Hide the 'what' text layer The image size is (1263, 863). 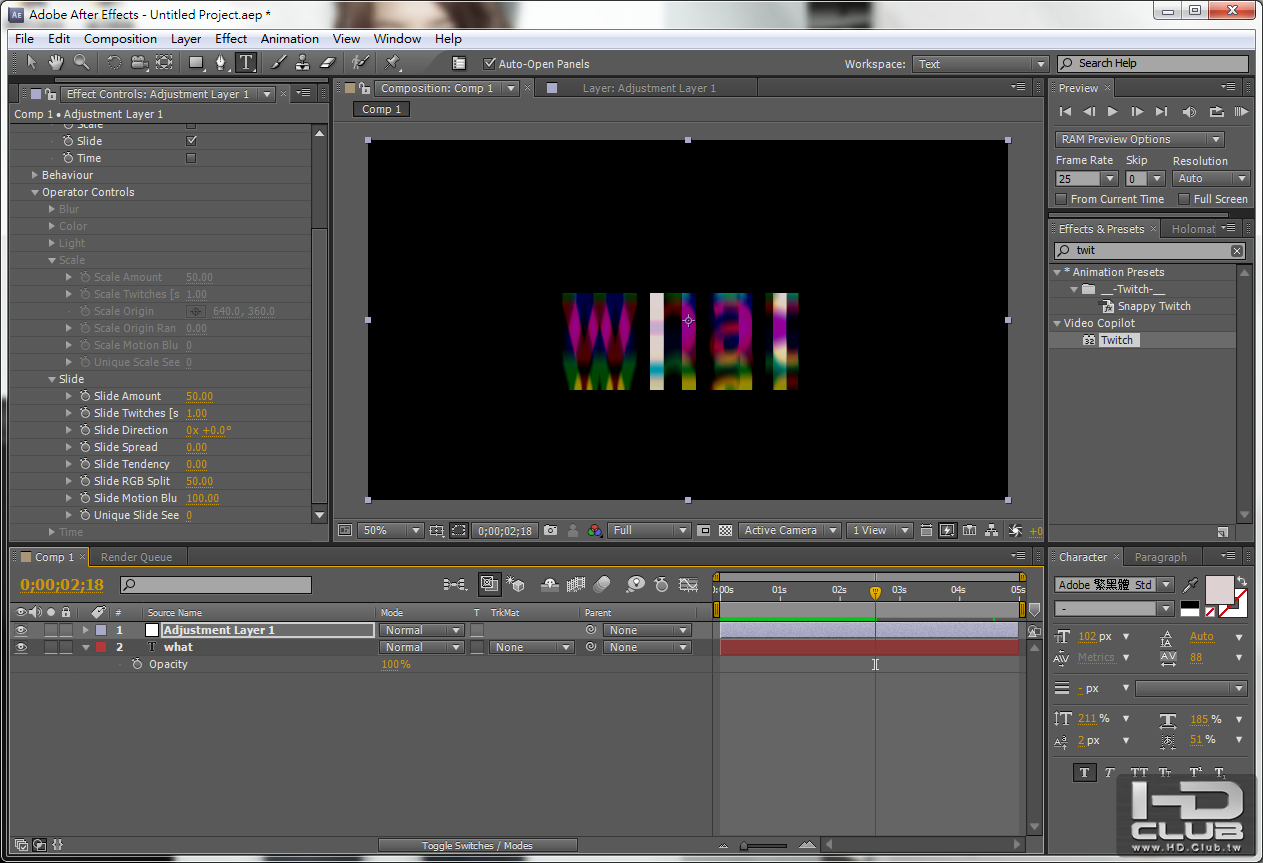(x=21, y=647)
